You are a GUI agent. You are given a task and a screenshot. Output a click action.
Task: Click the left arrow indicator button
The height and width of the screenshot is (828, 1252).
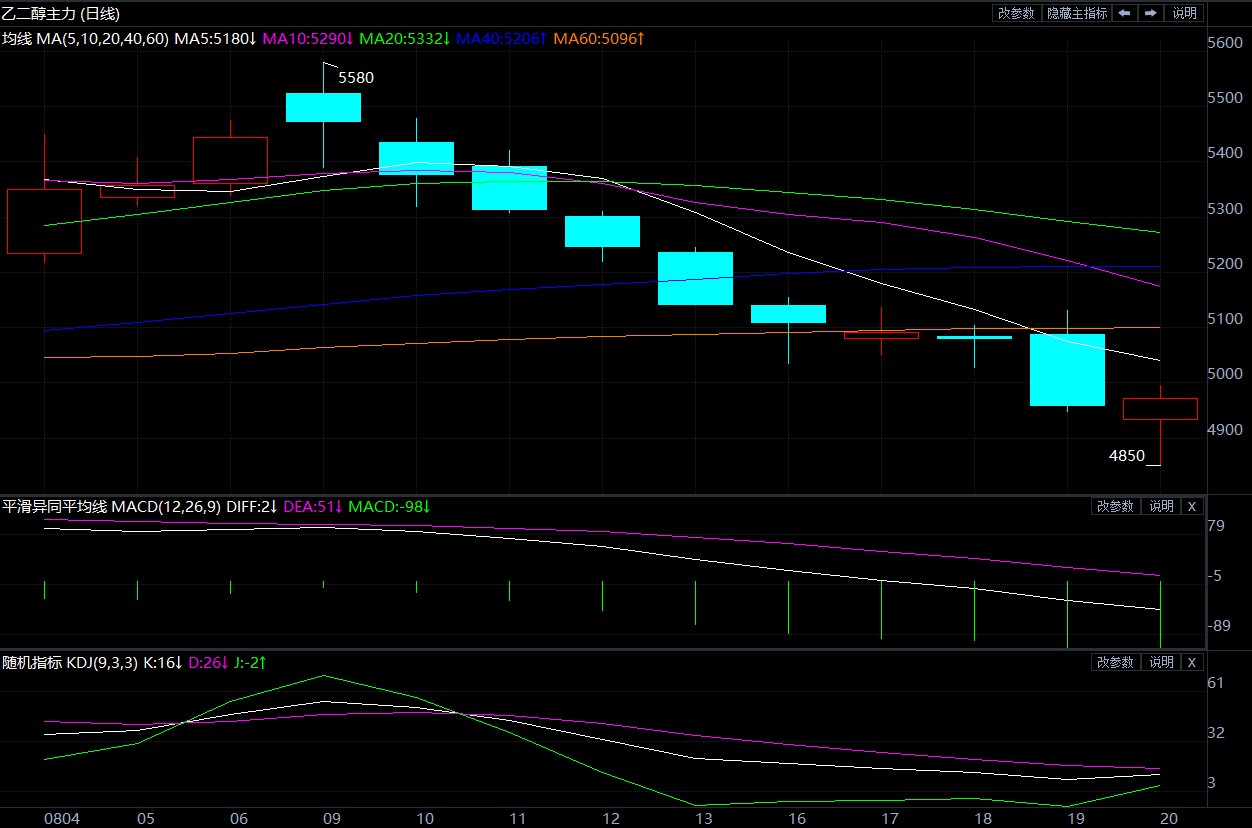point(1125,13)
